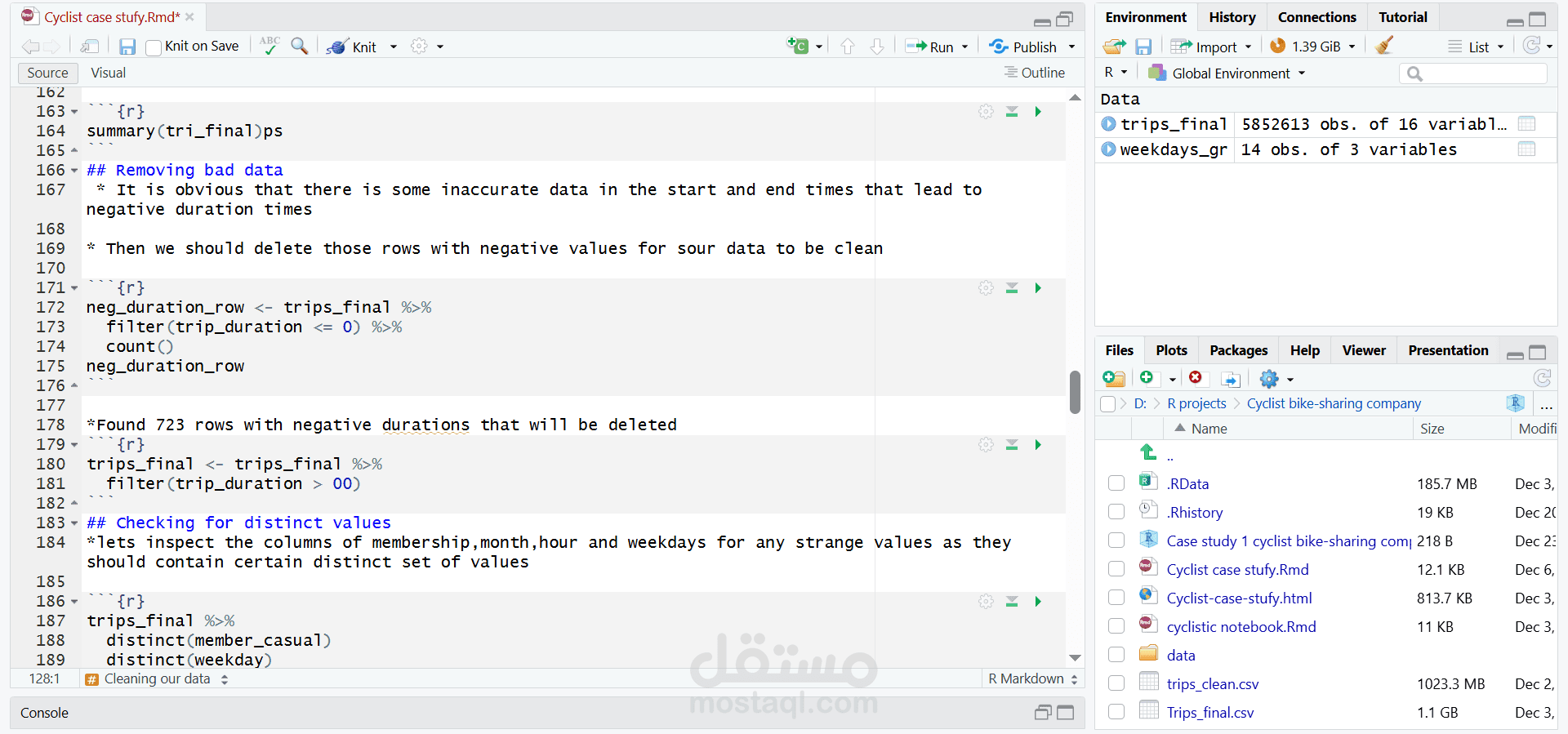Screen dimensions: 1568x734
Task: Open the List view dropdown
Action: [1476, 47]
